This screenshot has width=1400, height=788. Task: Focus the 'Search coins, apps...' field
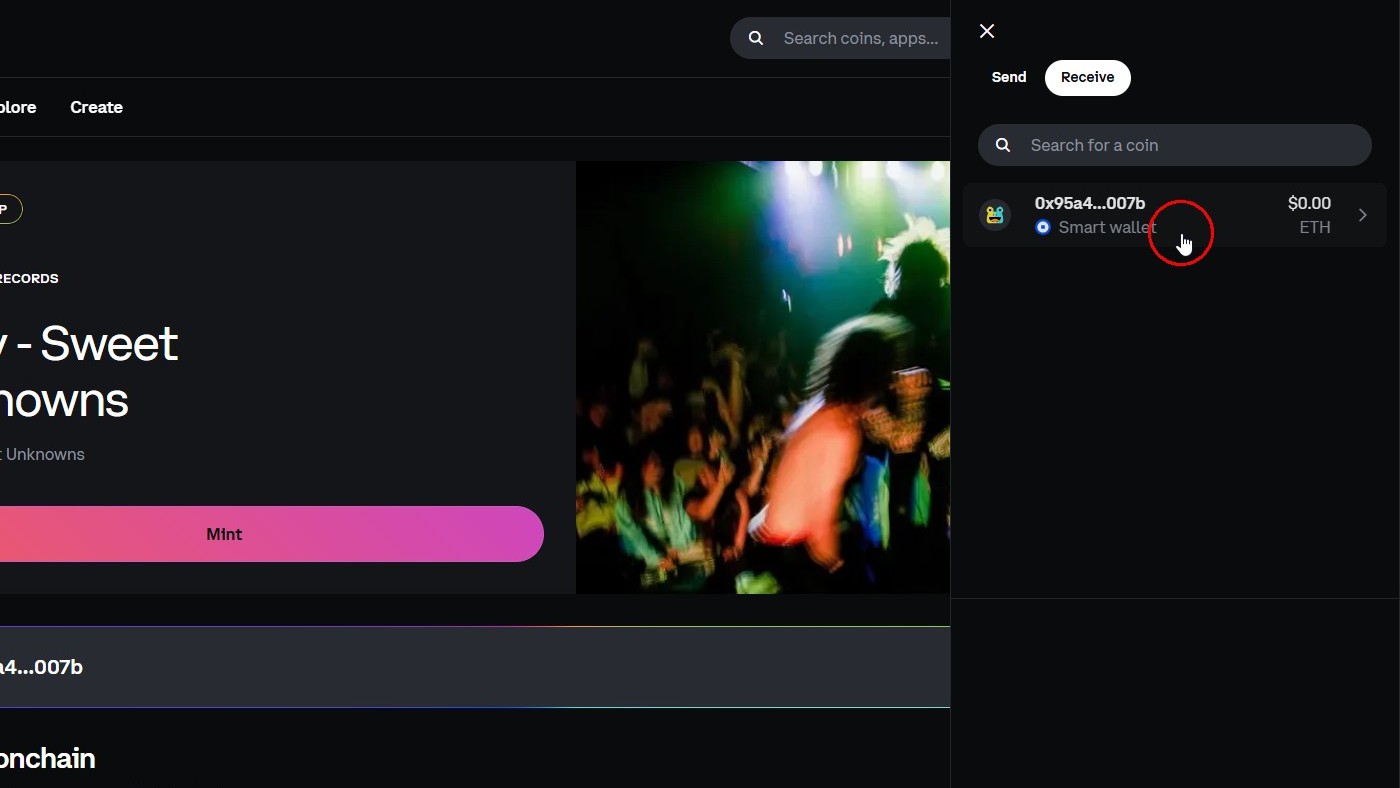[x=840, y=38]
